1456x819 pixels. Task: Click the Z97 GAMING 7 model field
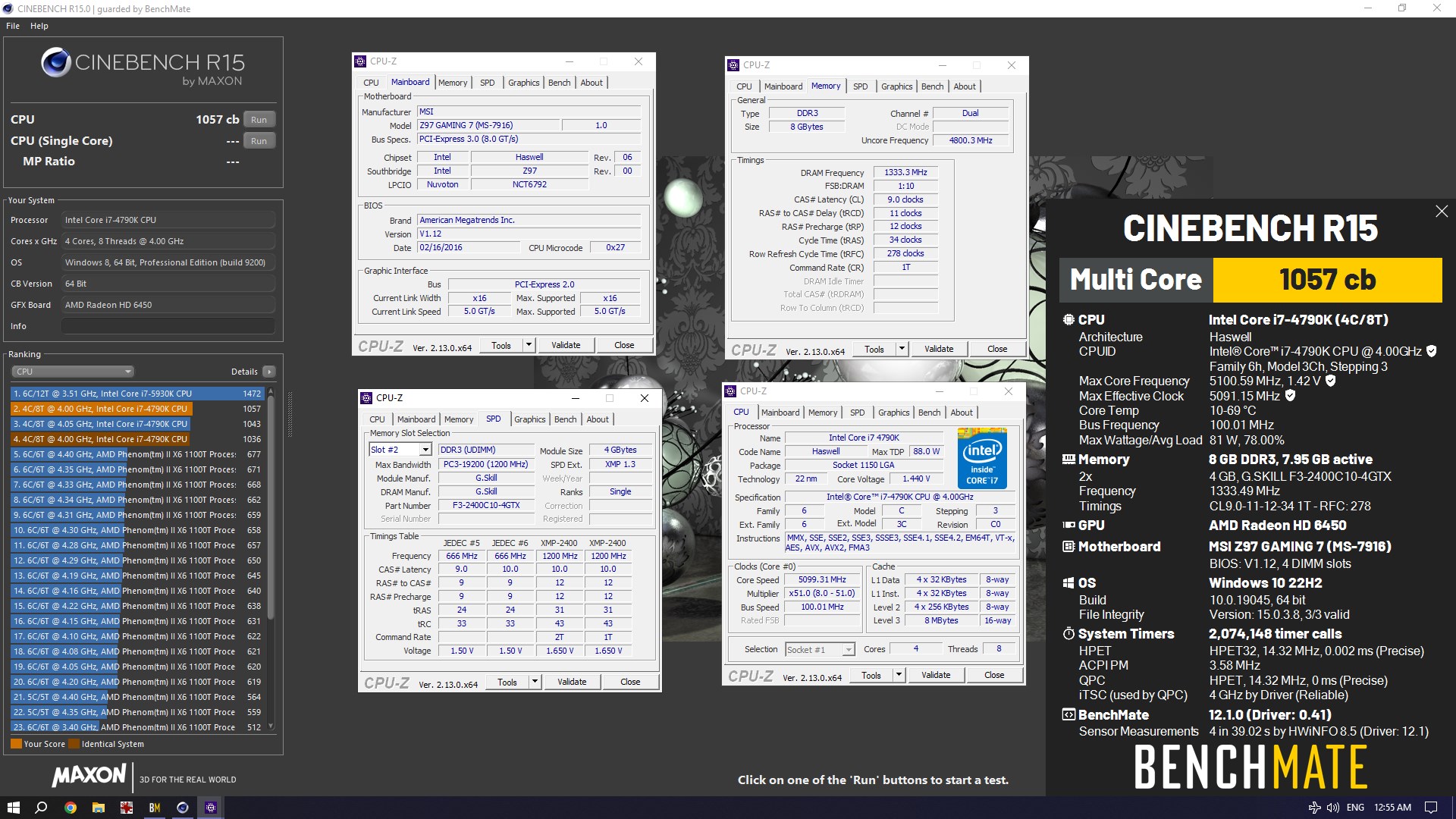pyautogui.click(x=488, y=126)
